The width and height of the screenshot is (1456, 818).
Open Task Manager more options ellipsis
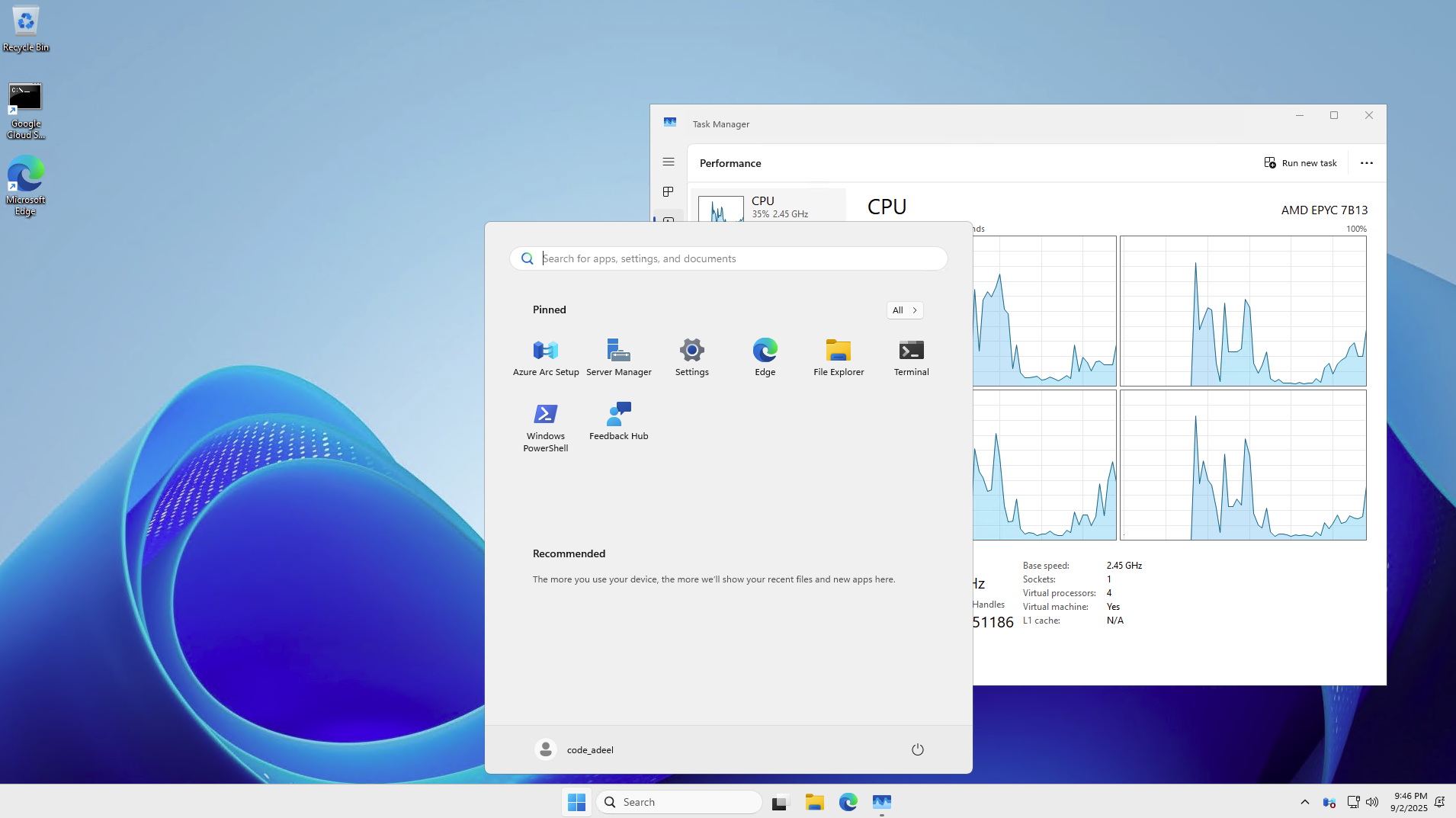click(x=1367, y=163)
